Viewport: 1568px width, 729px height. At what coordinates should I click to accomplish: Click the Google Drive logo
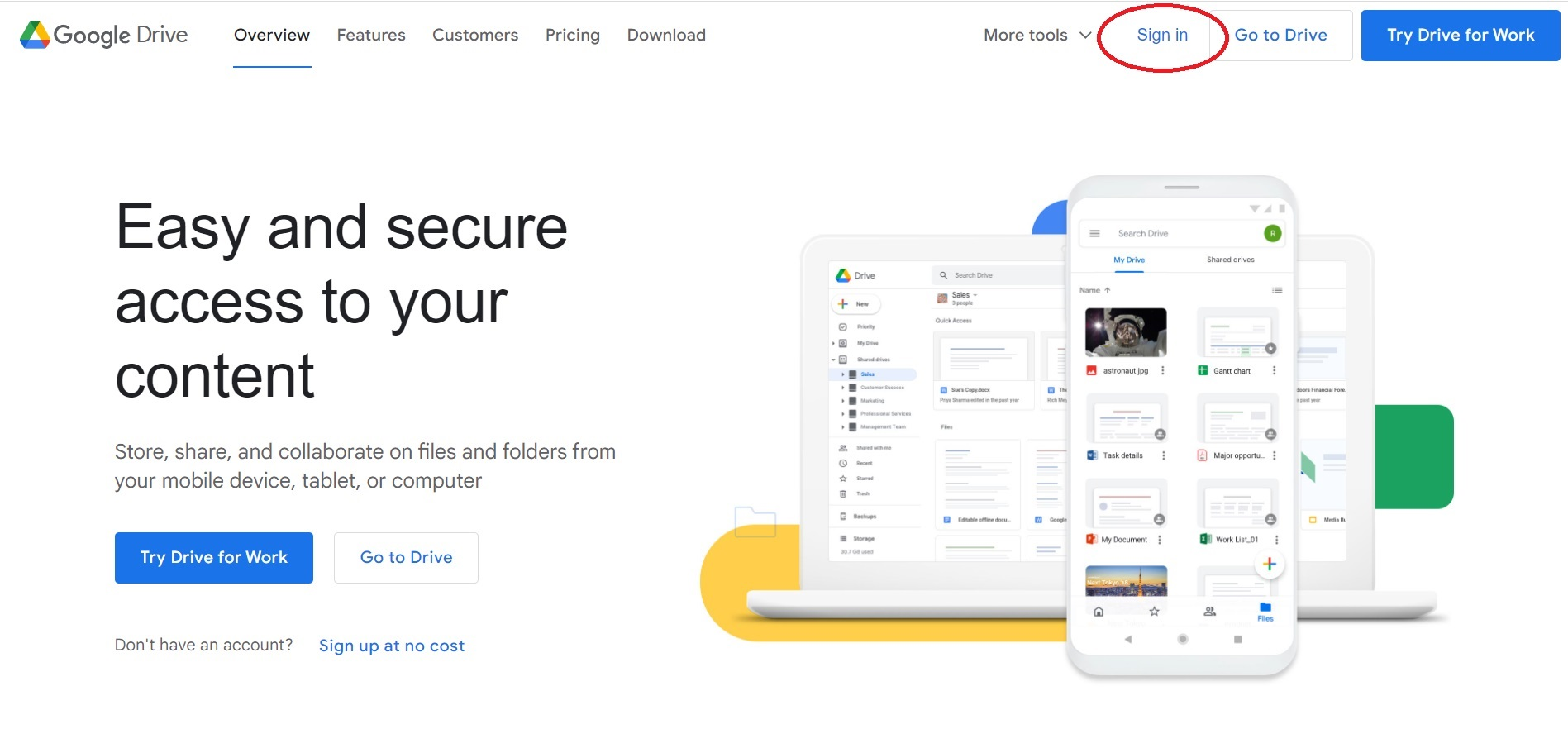click(x=104, y=35)
